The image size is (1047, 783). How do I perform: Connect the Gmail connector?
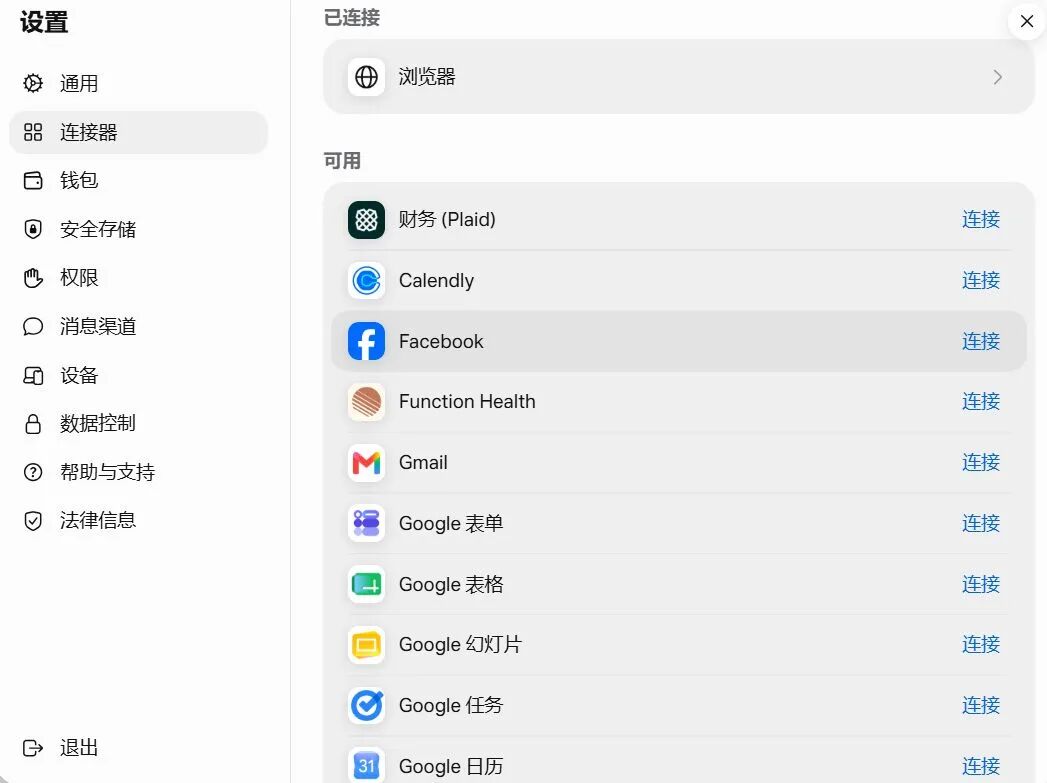981,462
